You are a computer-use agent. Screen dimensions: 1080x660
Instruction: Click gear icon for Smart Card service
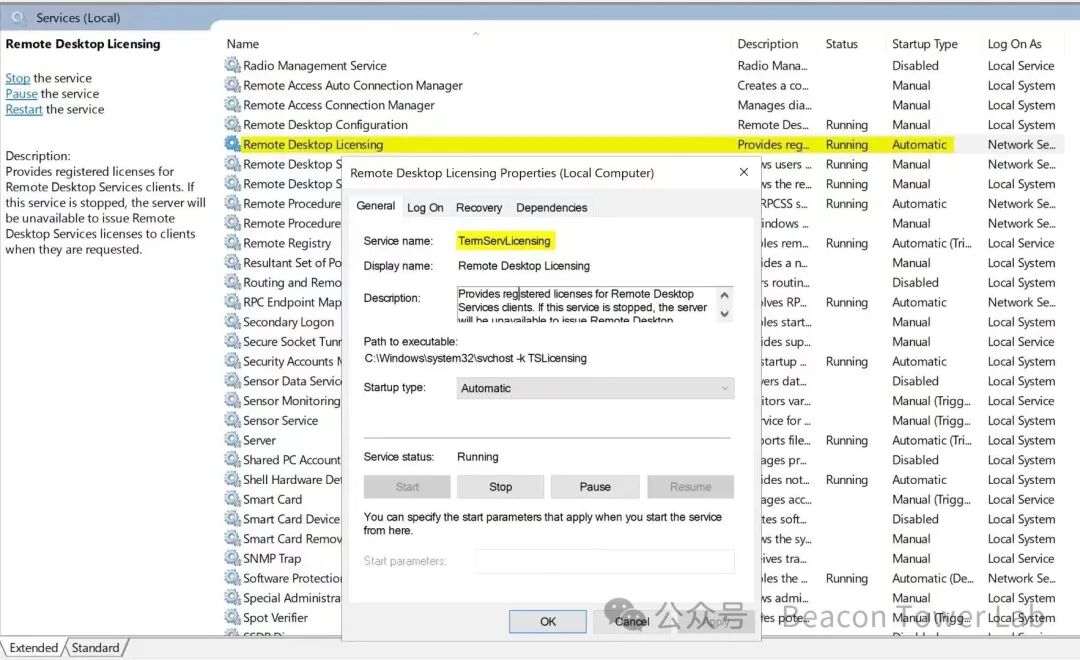click(x=232, y=499)
